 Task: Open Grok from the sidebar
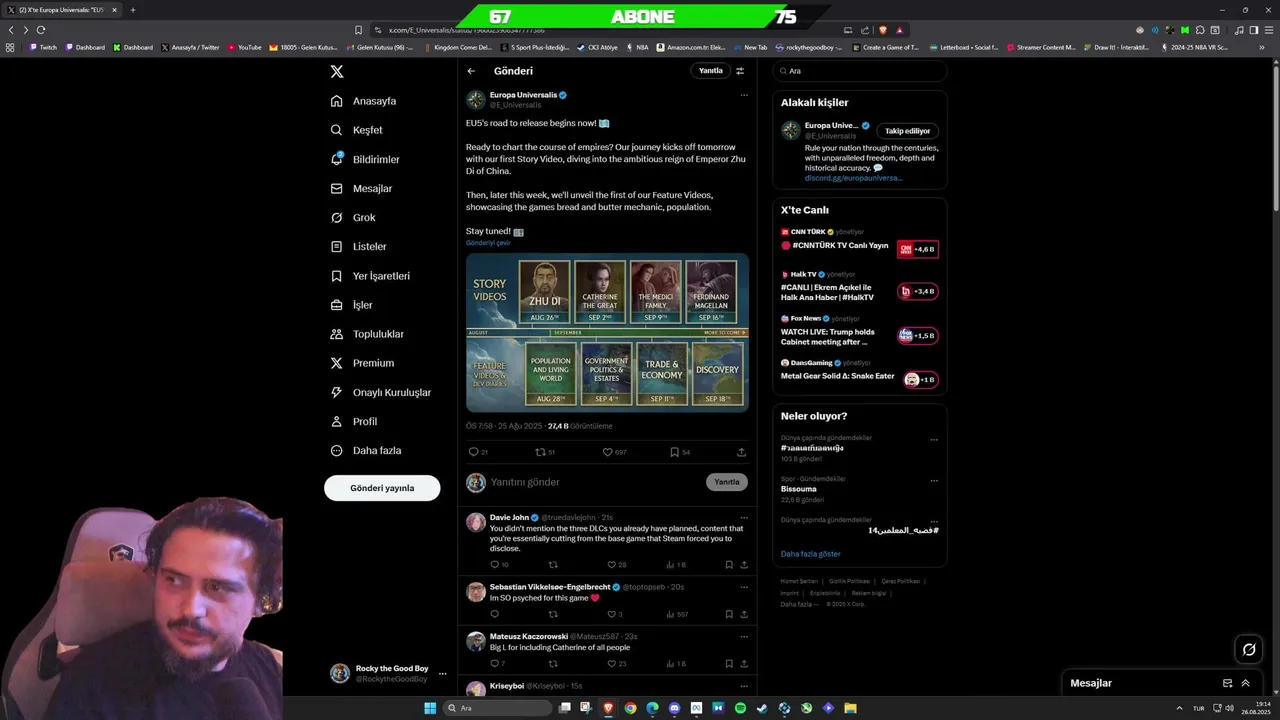(x=353, y=217)
